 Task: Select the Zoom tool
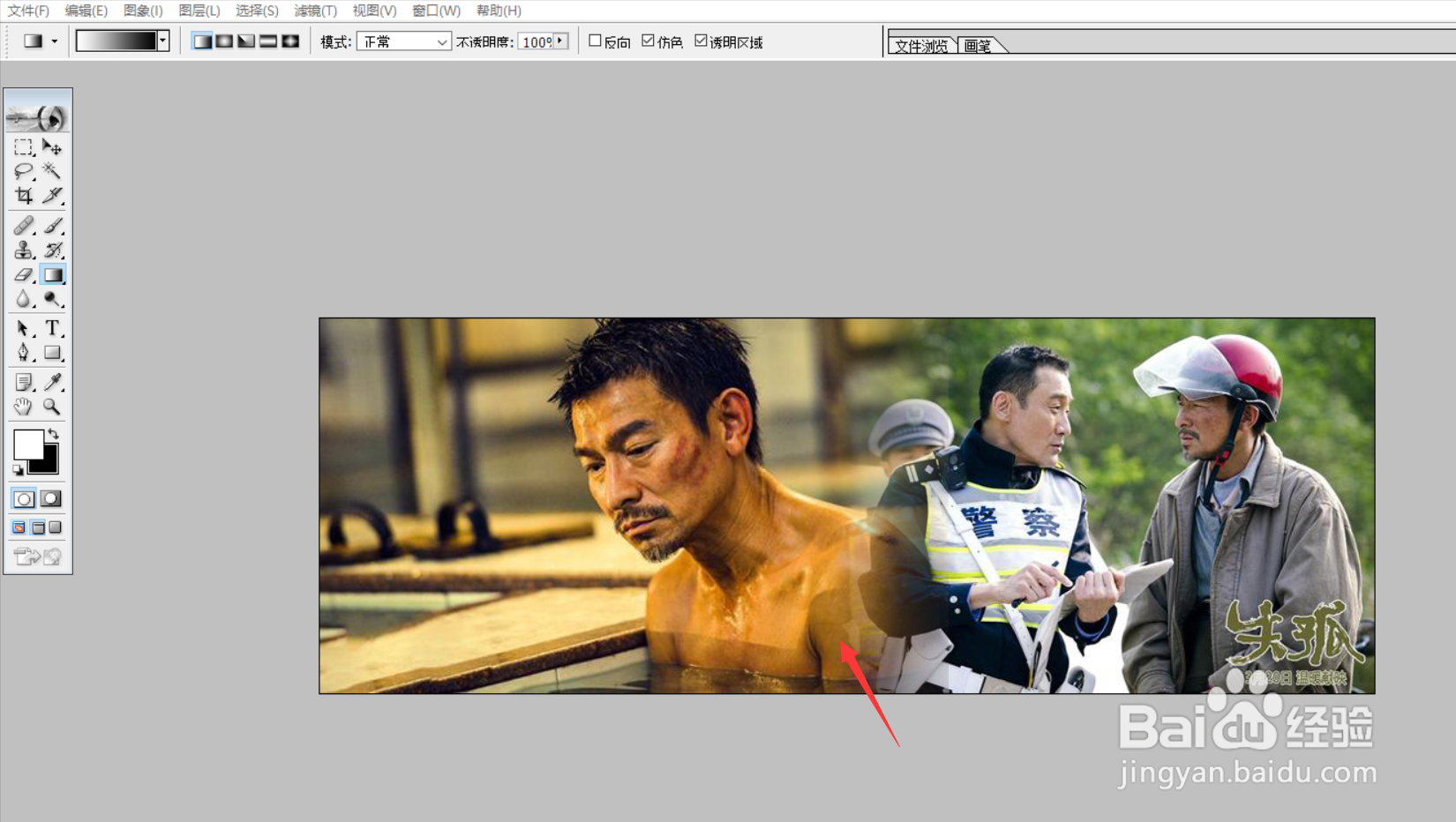tap(52, 407)
